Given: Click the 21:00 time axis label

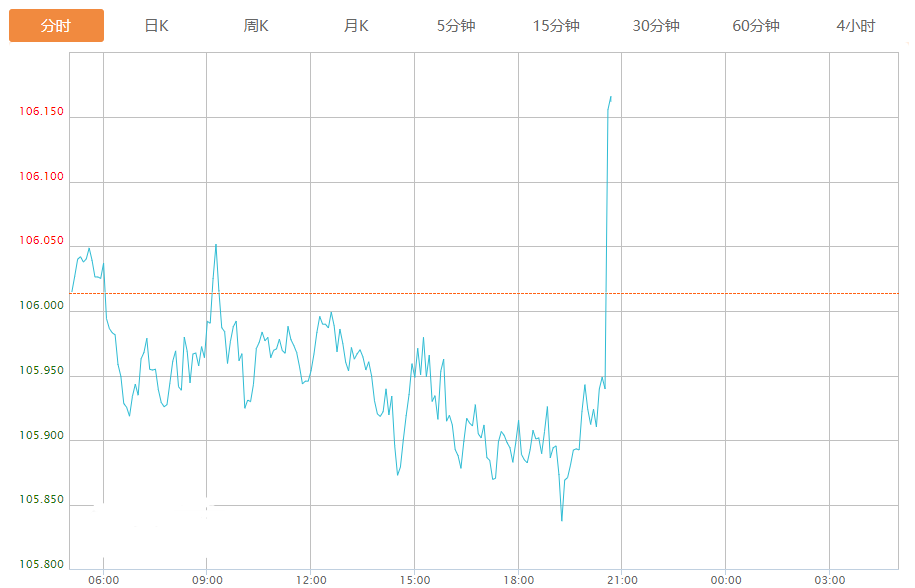Looking at the screenshot, I should (x=622, y=580).
